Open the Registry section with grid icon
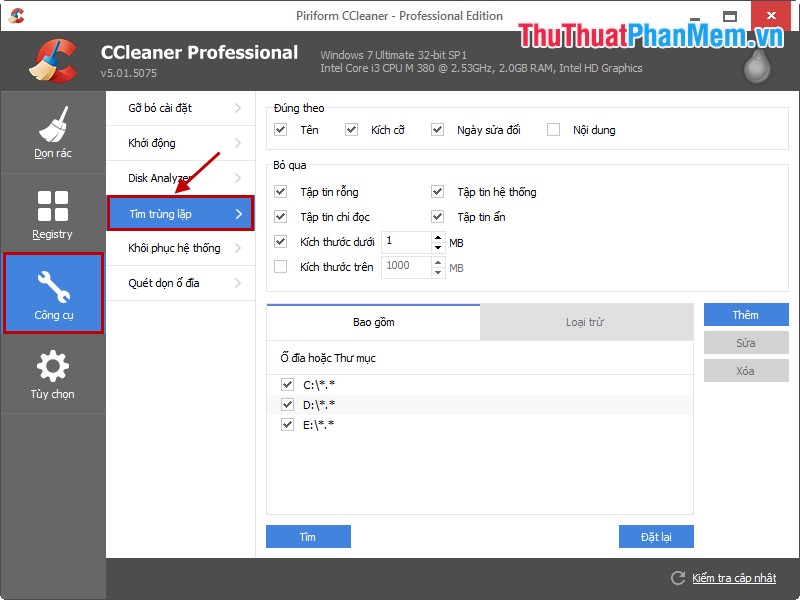This screenshot has width=800, height=600. point(52,205)
